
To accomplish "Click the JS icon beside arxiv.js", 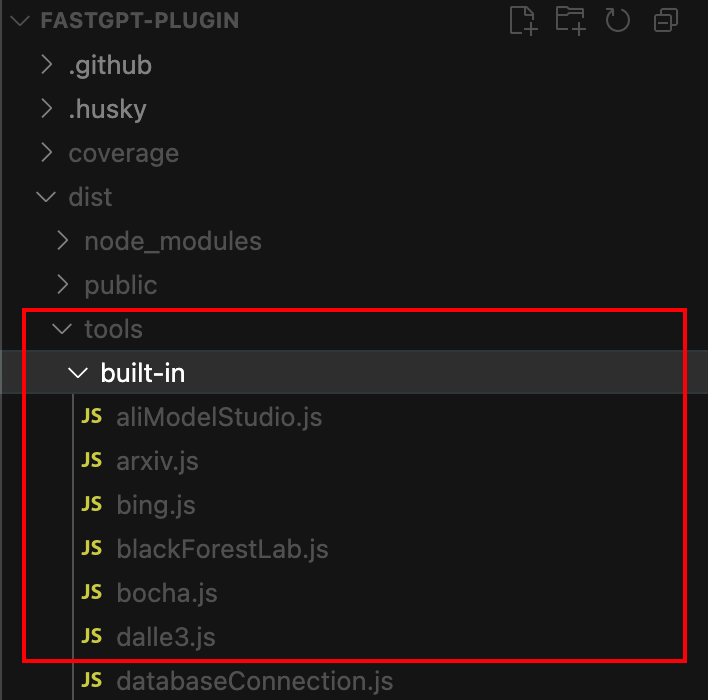I will (x=92, y=461).
